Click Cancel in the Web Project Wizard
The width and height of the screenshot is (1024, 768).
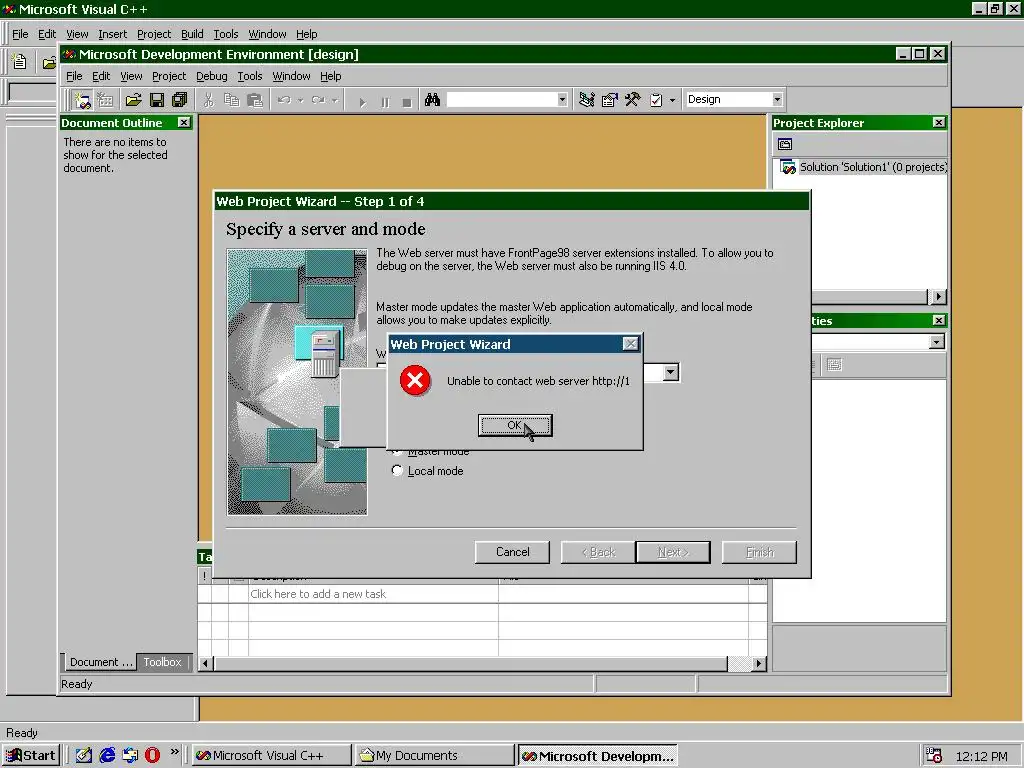(x=513, y=552)
